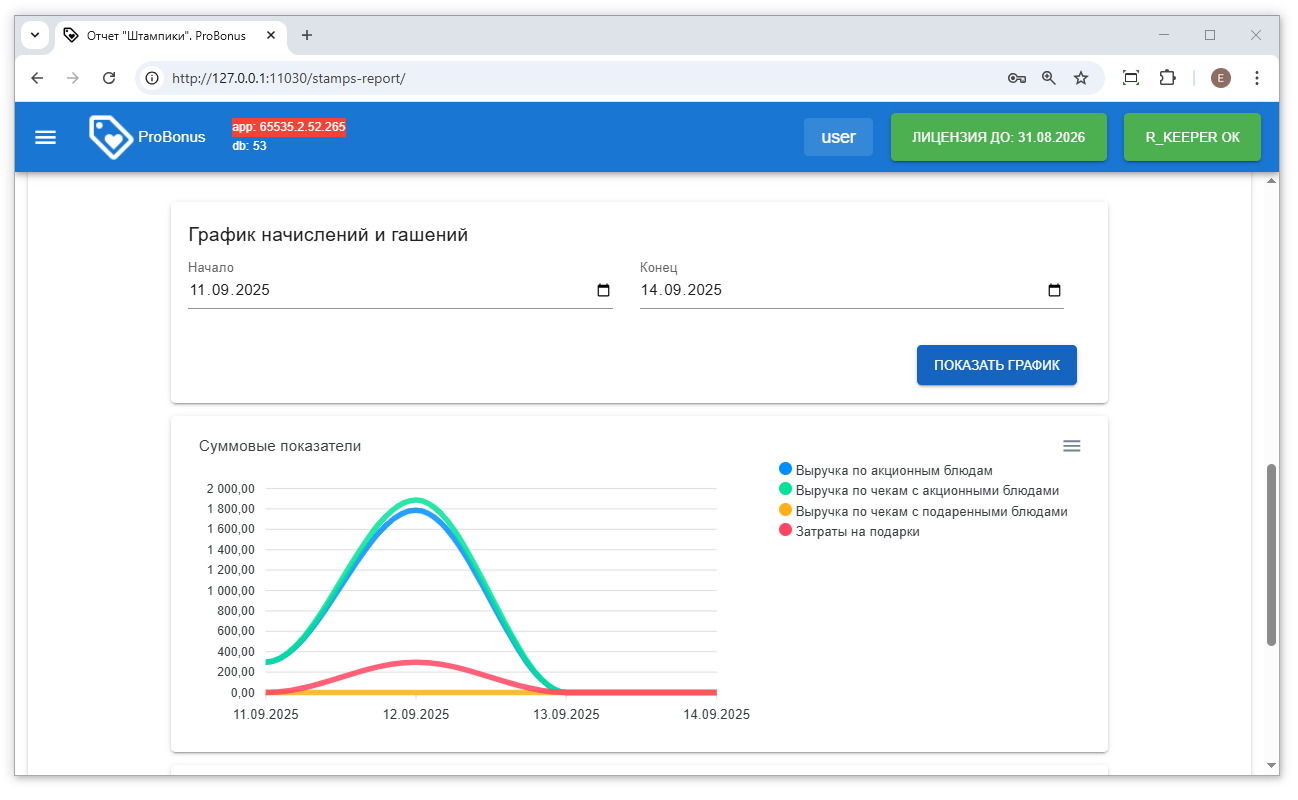
Task: Click the ПОКАЗАТЬ ГРАФИК button
Action: coord(996,365)
